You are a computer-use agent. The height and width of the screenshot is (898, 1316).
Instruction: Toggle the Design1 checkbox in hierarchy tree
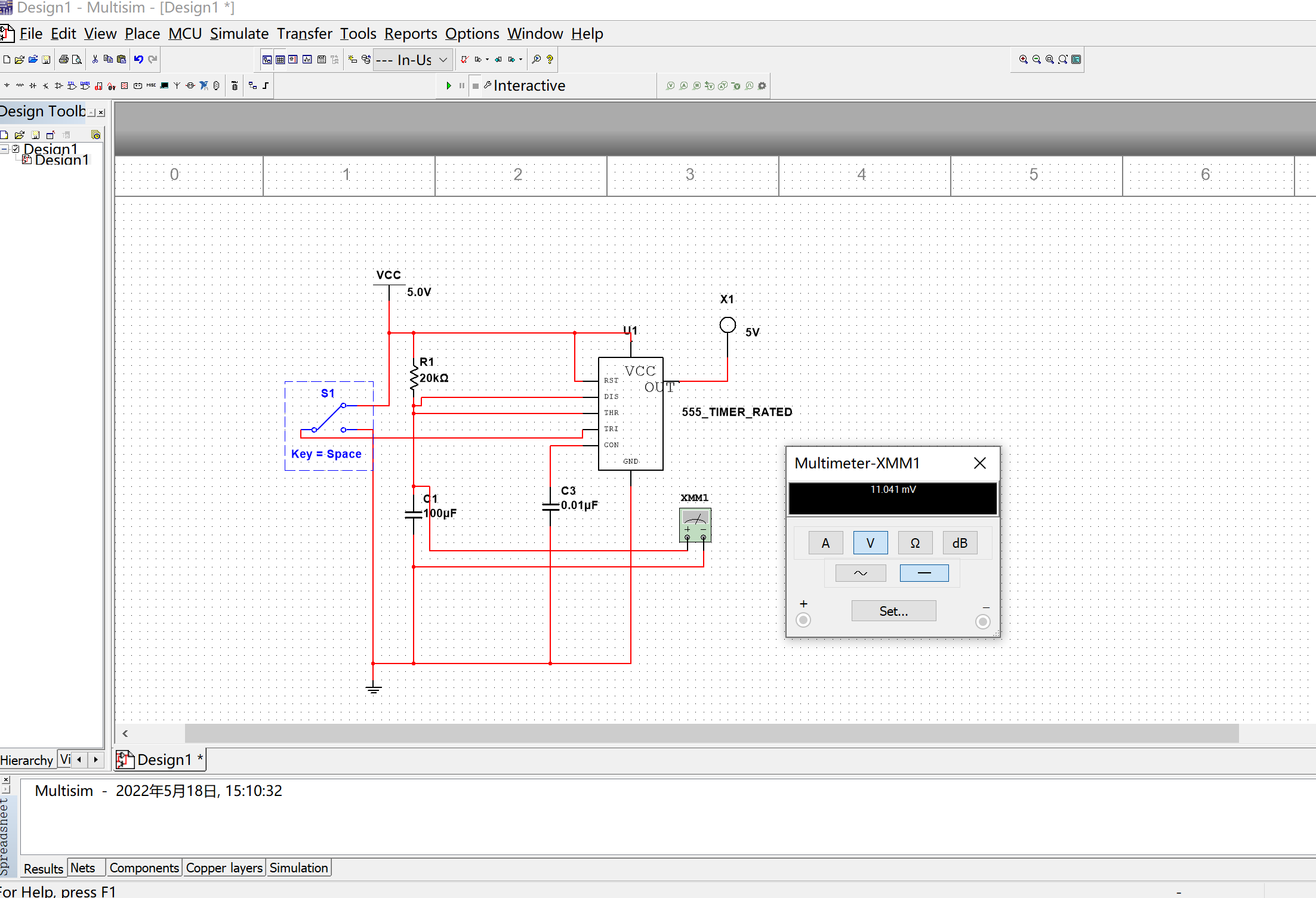pos(16,149)
